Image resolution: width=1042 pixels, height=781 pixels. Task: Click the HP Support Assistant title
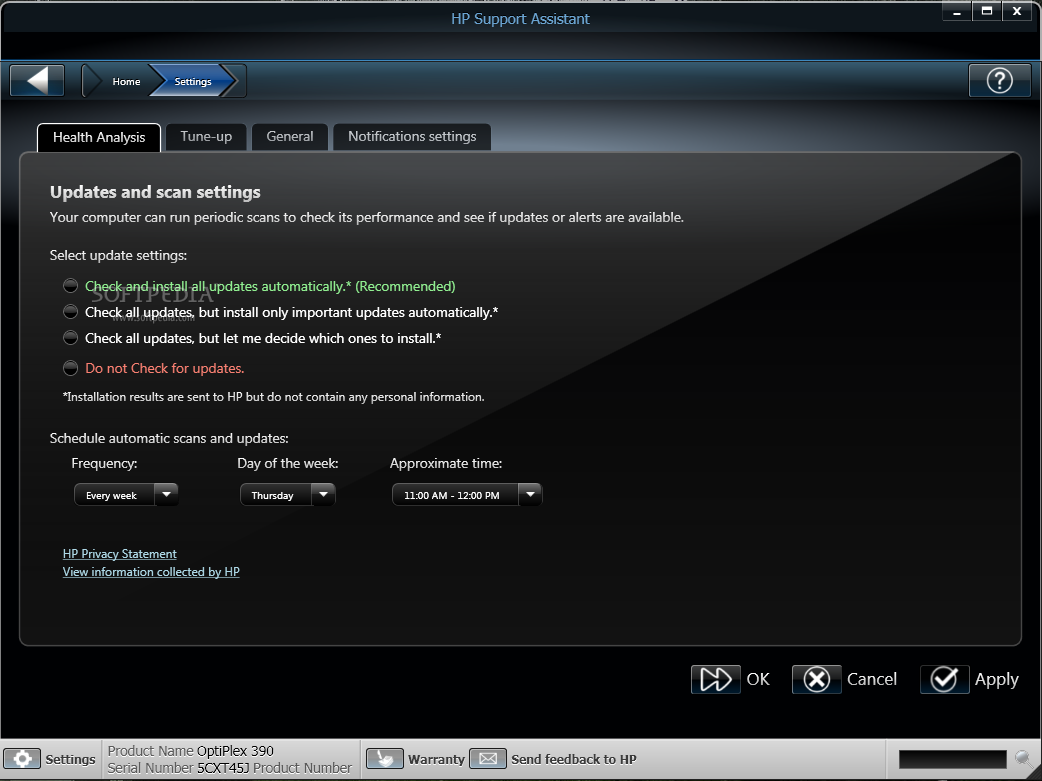(520, 19)
